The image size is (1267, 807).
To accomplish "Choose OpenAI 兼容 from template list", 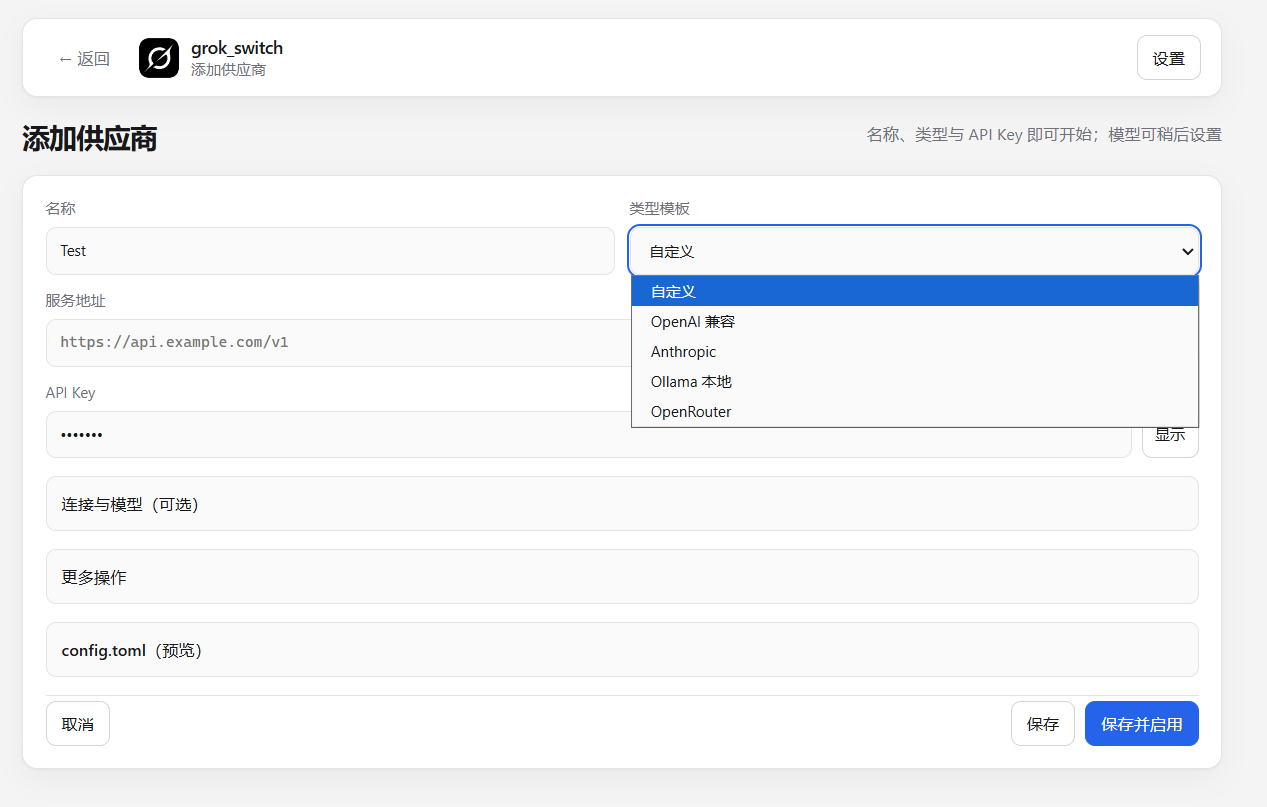I will click(x=915, y=322).
